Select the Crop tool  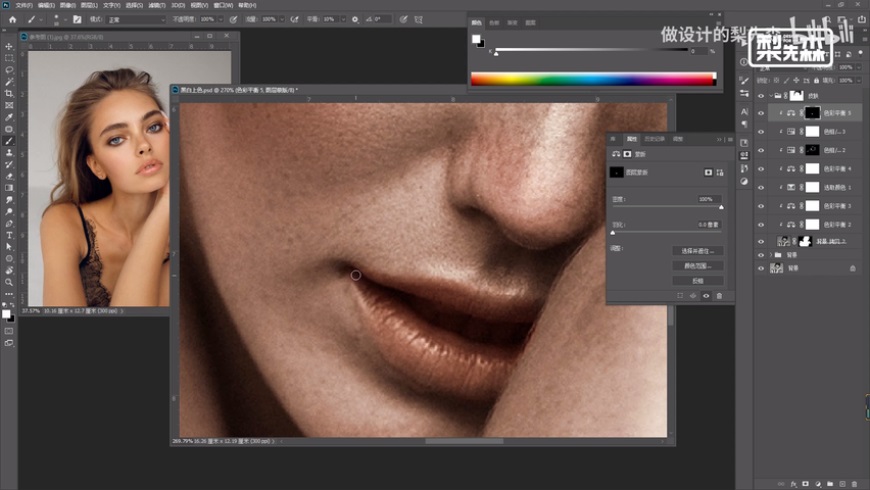tap(9, 93)
